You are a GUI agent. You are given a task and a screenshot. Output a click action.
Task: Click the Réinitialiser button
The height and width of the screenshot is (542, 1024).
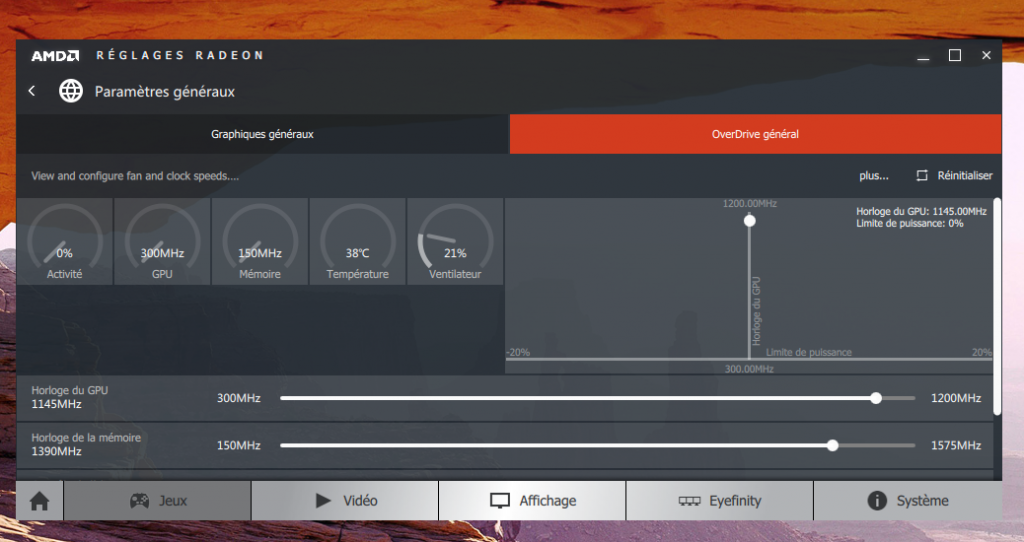(954, 176)
